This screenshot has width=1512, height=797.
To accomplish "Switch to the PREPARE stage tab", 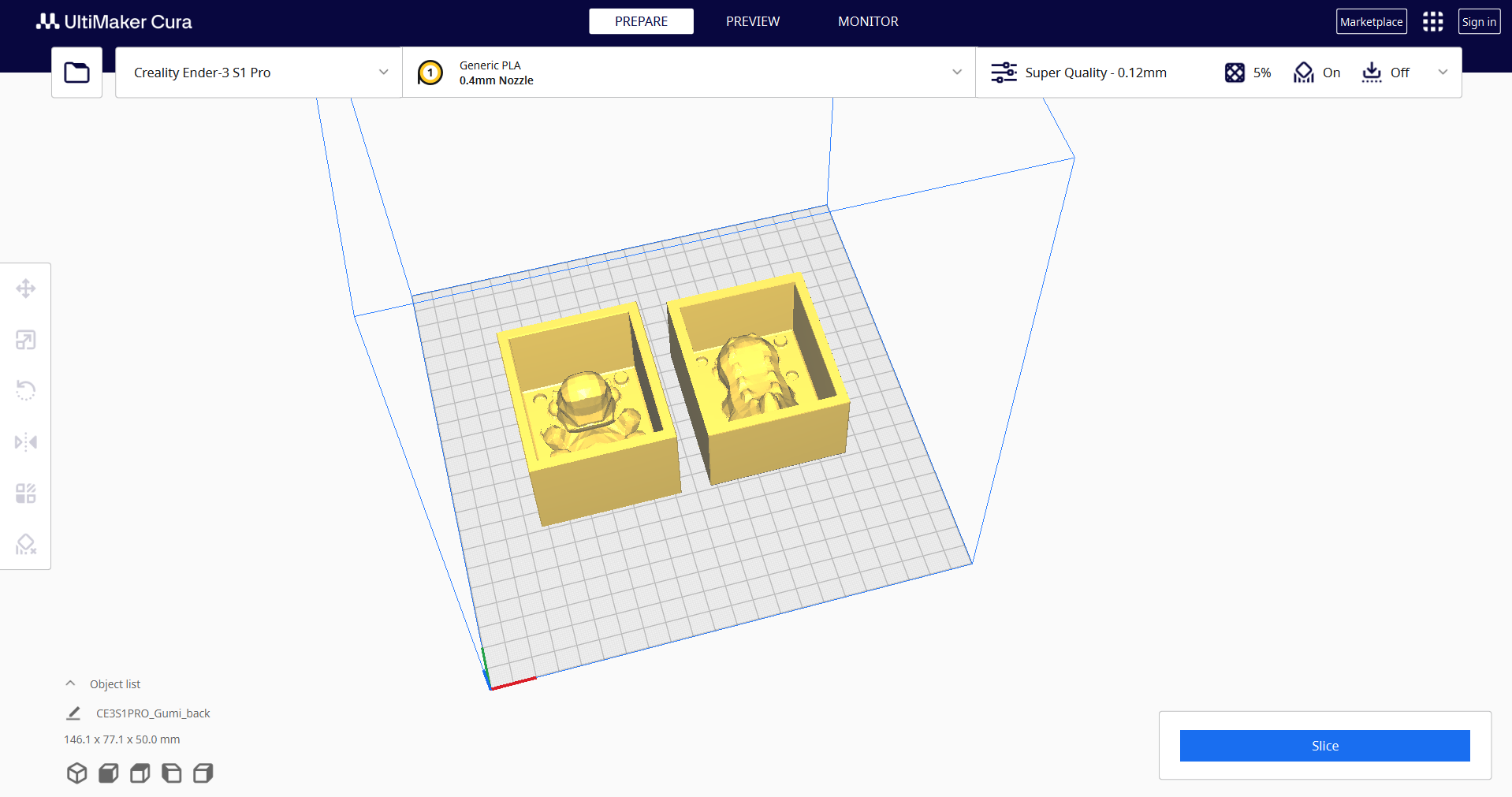I will [x=641, y=21].
